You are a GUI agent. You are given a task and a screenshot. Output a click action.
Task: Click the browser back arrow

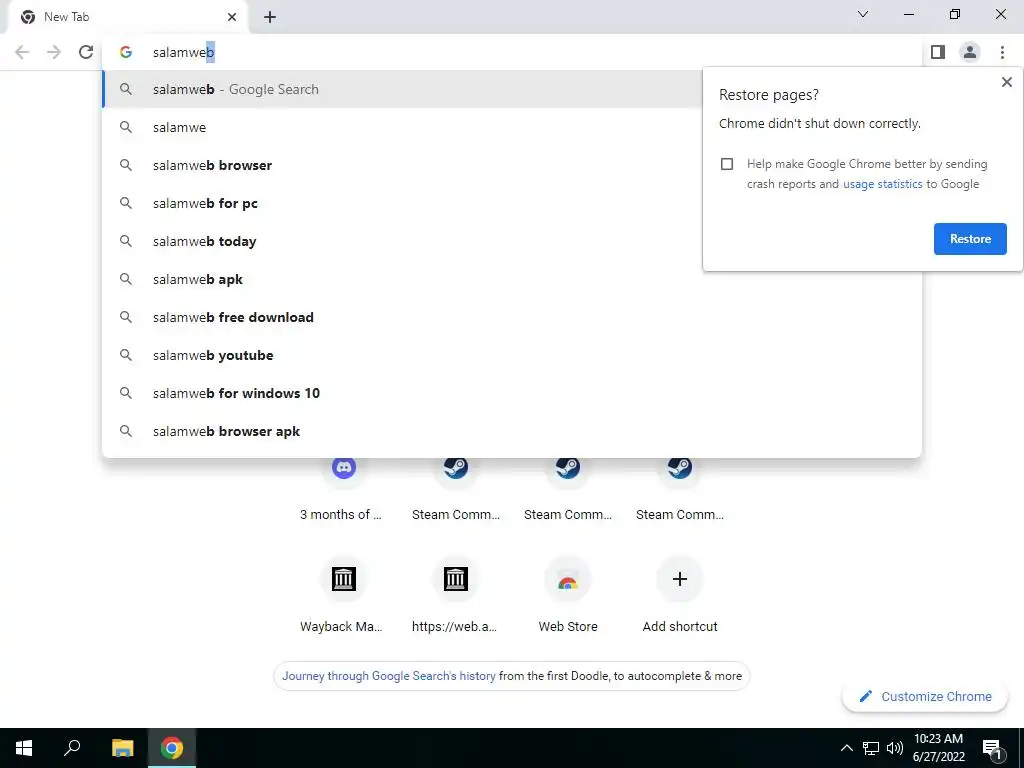[x=22, y=52]
